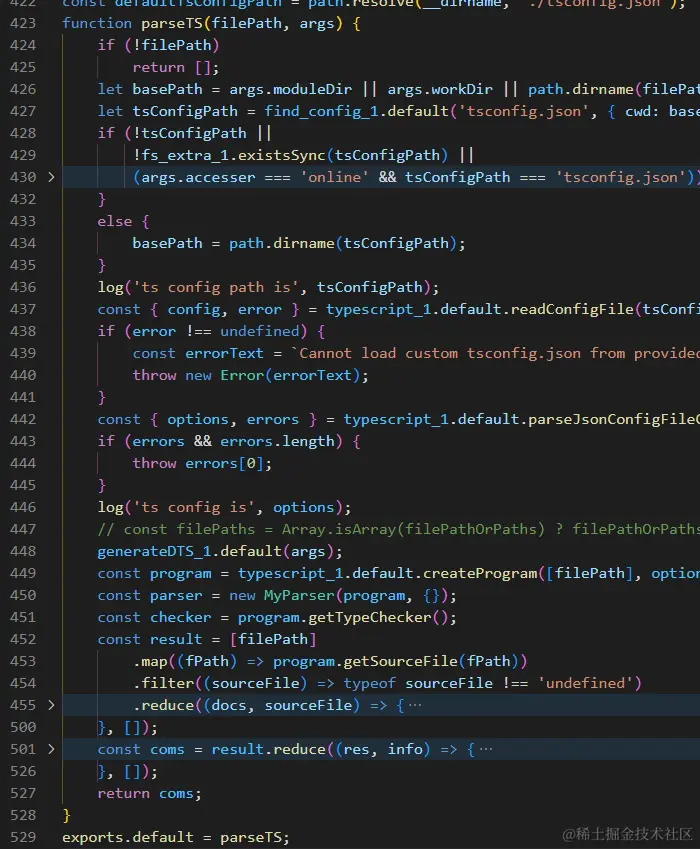The height and width of the screenshot is (849, 700).
Task: Click 'else' keyword on line 433
Action: [x=115, y=221]
